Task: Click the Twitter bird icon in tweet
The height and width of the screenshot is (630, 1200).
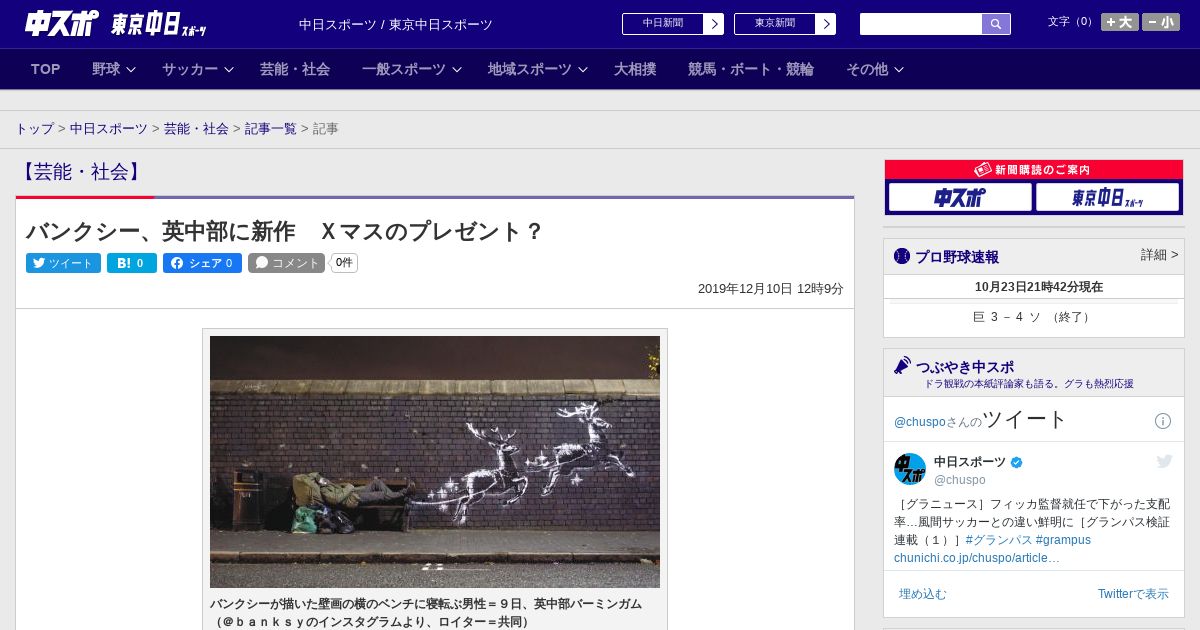Action: pos(1164,461)
